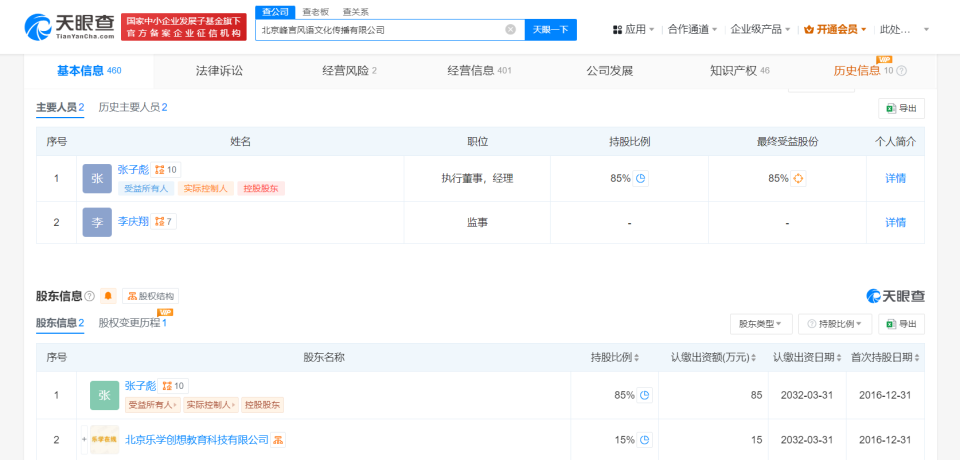Viewport: 960px width, 460px height.
Task: Open the 股东类型 filter dropdown
Action: coord(760,324)
